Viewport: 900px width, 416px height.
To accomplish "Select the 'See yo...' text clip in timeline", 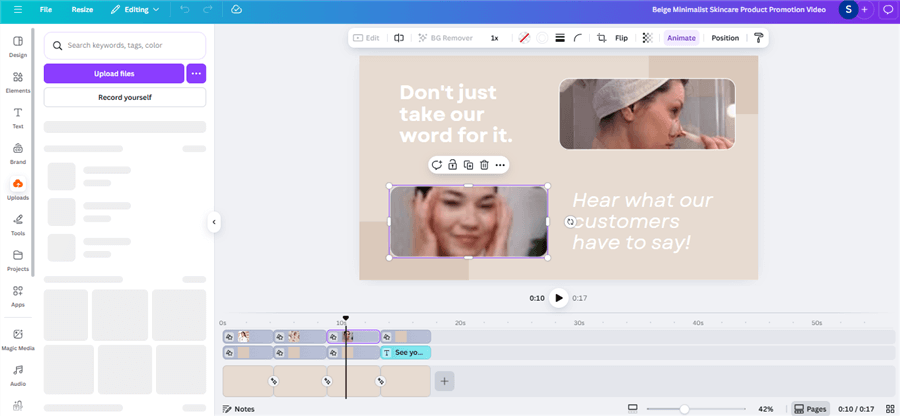I will (x=406, y=352).
